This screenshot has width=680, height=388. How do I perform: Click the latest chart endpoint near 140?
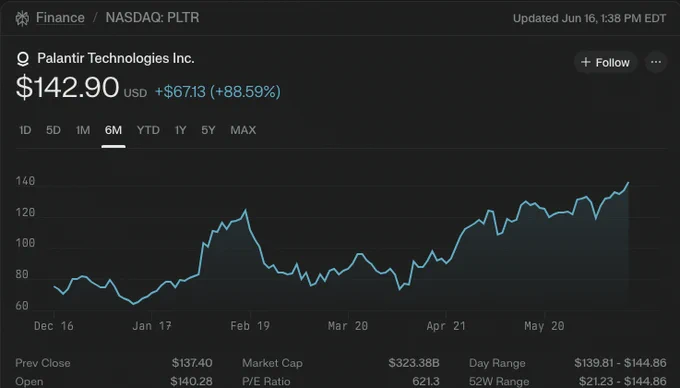(628, 183)
